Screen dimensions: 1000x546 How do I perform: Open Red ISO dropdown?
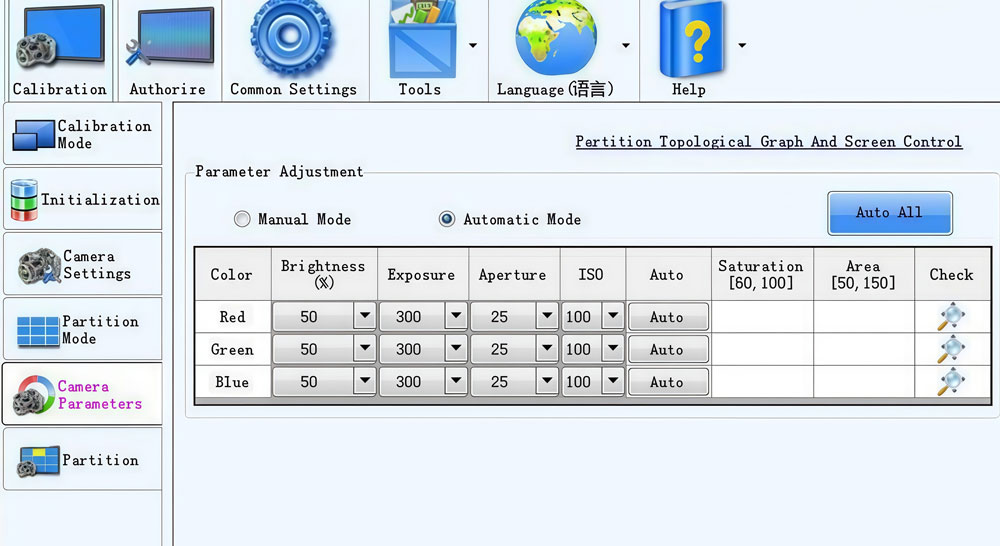(613, 316)
